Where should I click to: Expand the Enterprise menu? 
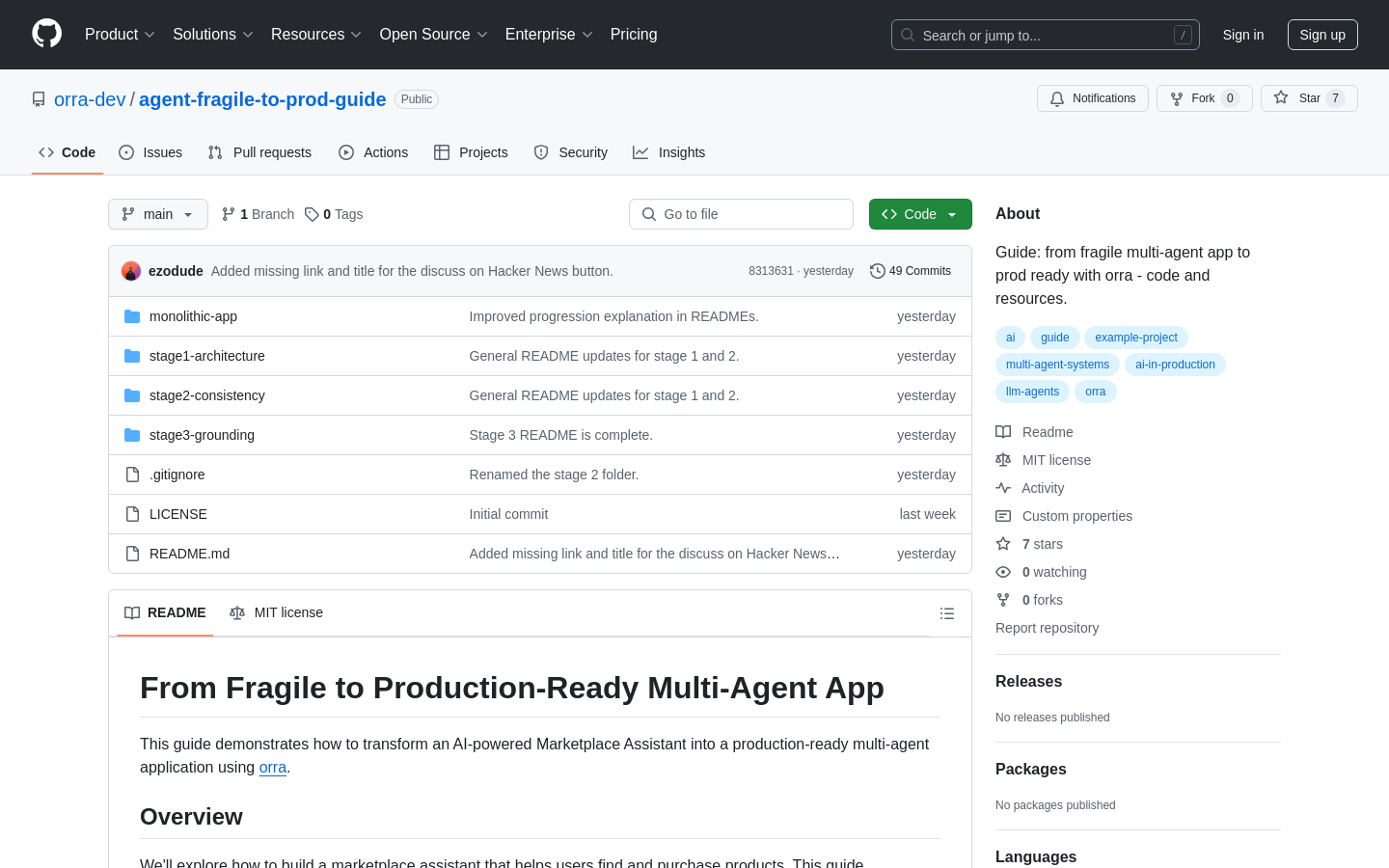click(549, 35)
